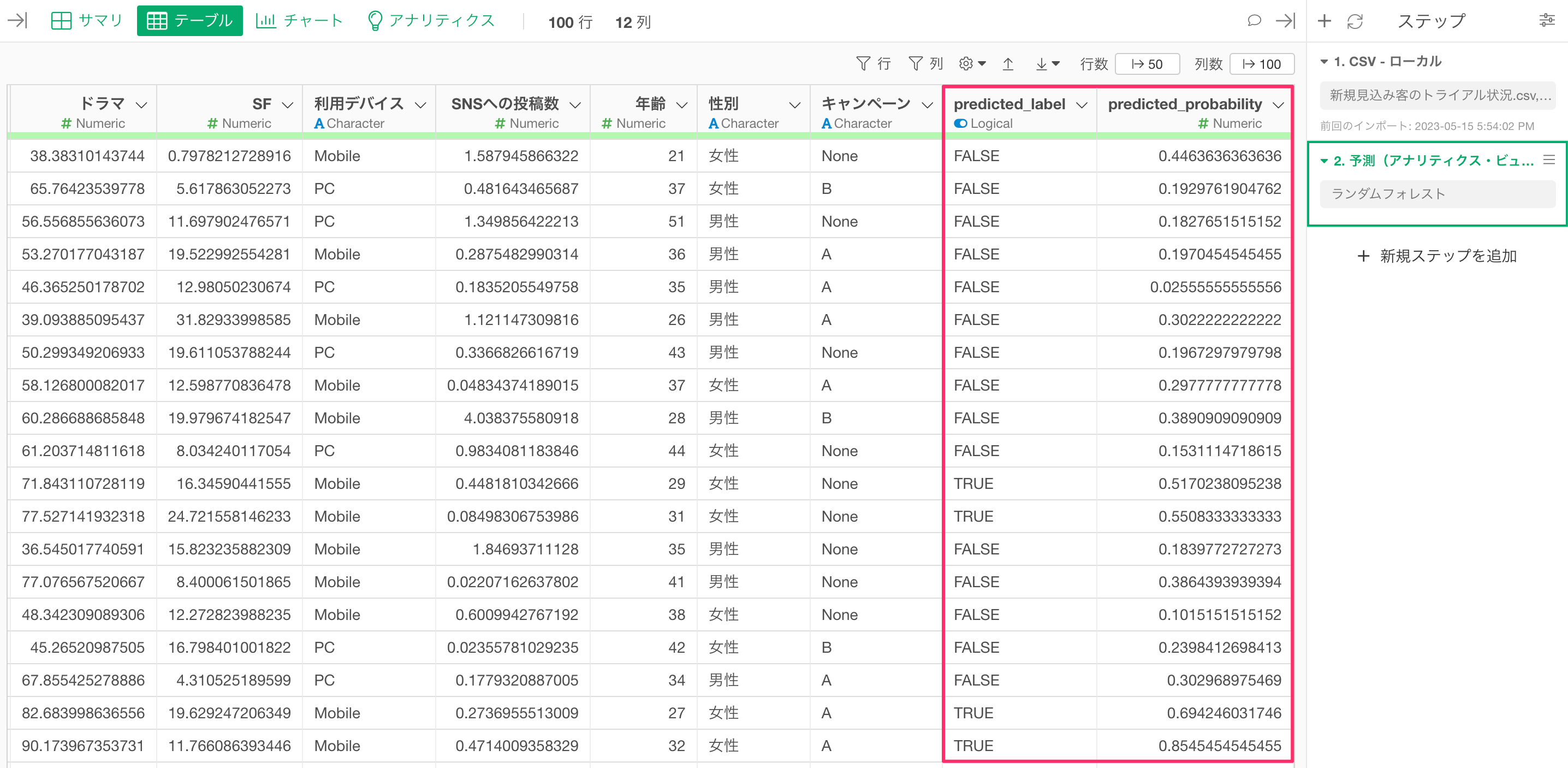Click the Numeric # icon under 年齢
The width and height of the screenshot is (1568, 768).
click(606, 123)
